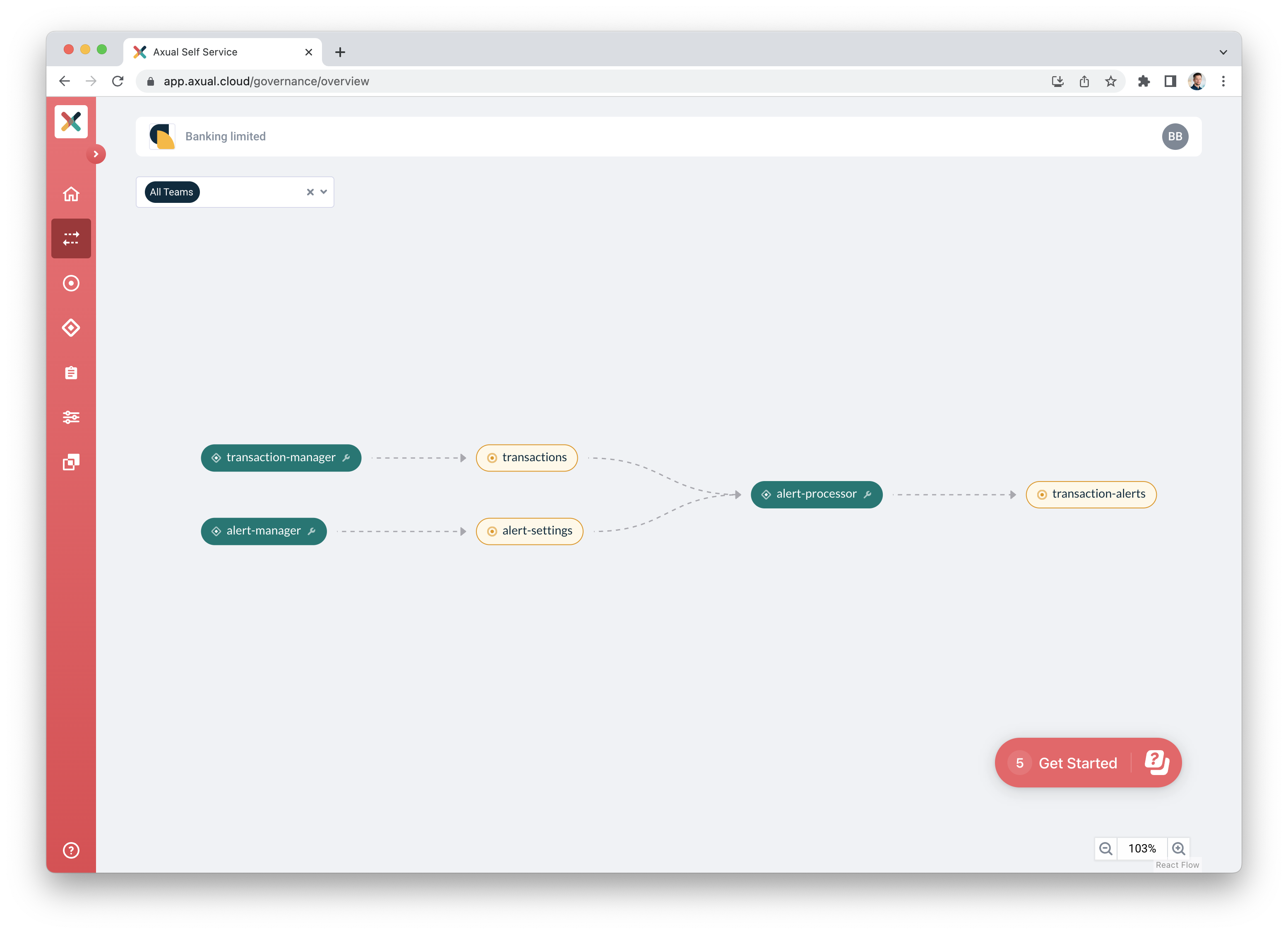The image size is (1288, 934).
Task: Open the sliders settings sidebar icon
Action: (x=71, y=418)
